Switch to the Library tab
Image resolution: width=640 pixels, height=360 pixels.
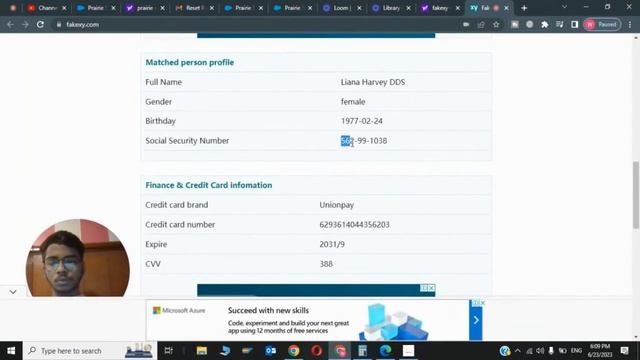(391, 8)
